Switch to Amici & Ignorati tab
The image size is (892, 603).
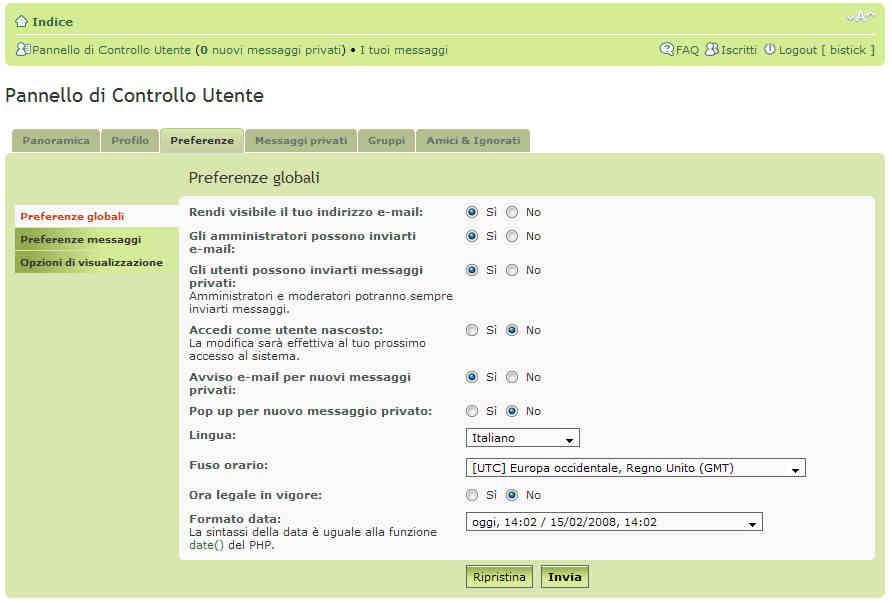click(x=473, y=141)
